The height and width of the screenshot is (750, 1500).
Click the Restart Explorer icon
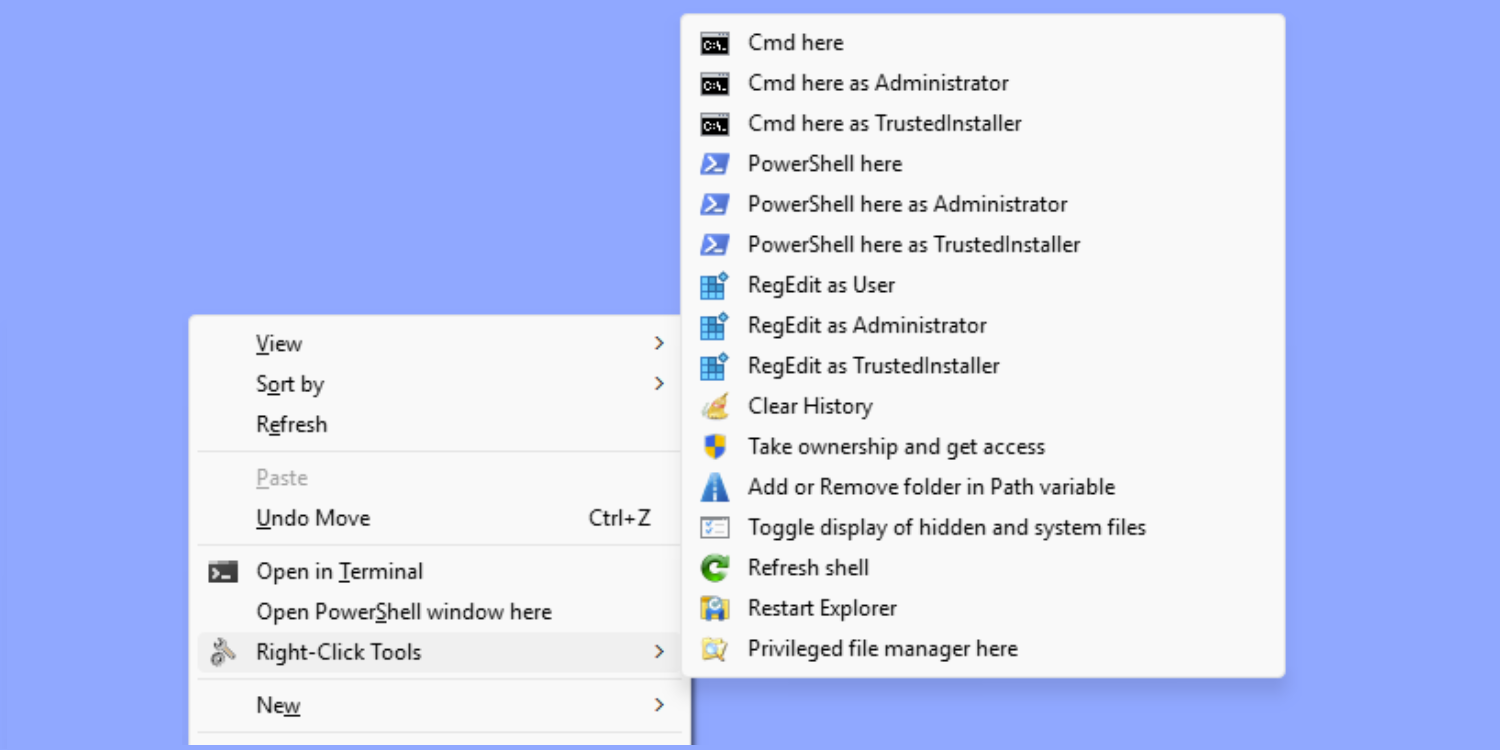tap(714, 608)
